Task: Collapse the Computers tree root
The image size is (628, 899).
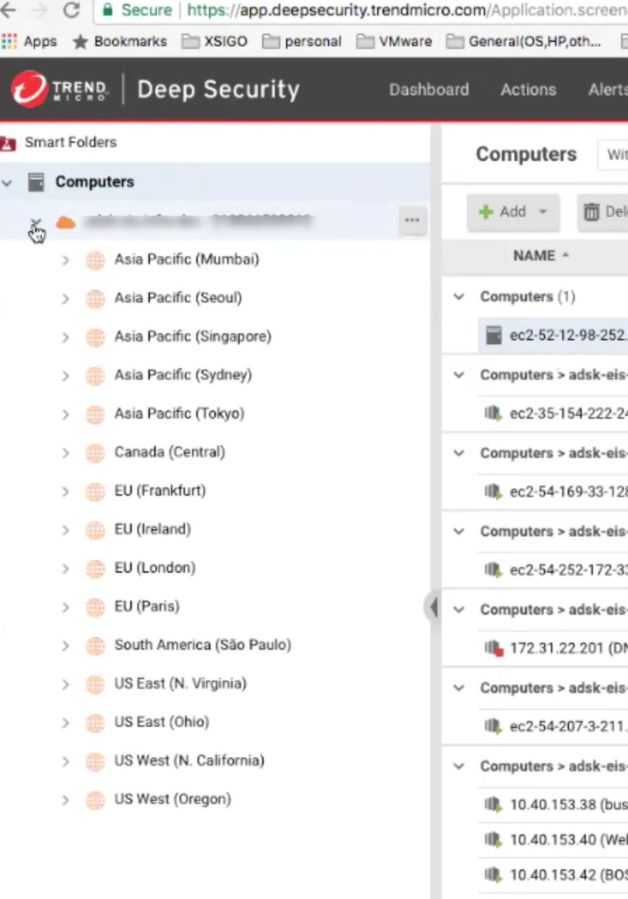Action: tap(8, 183)
